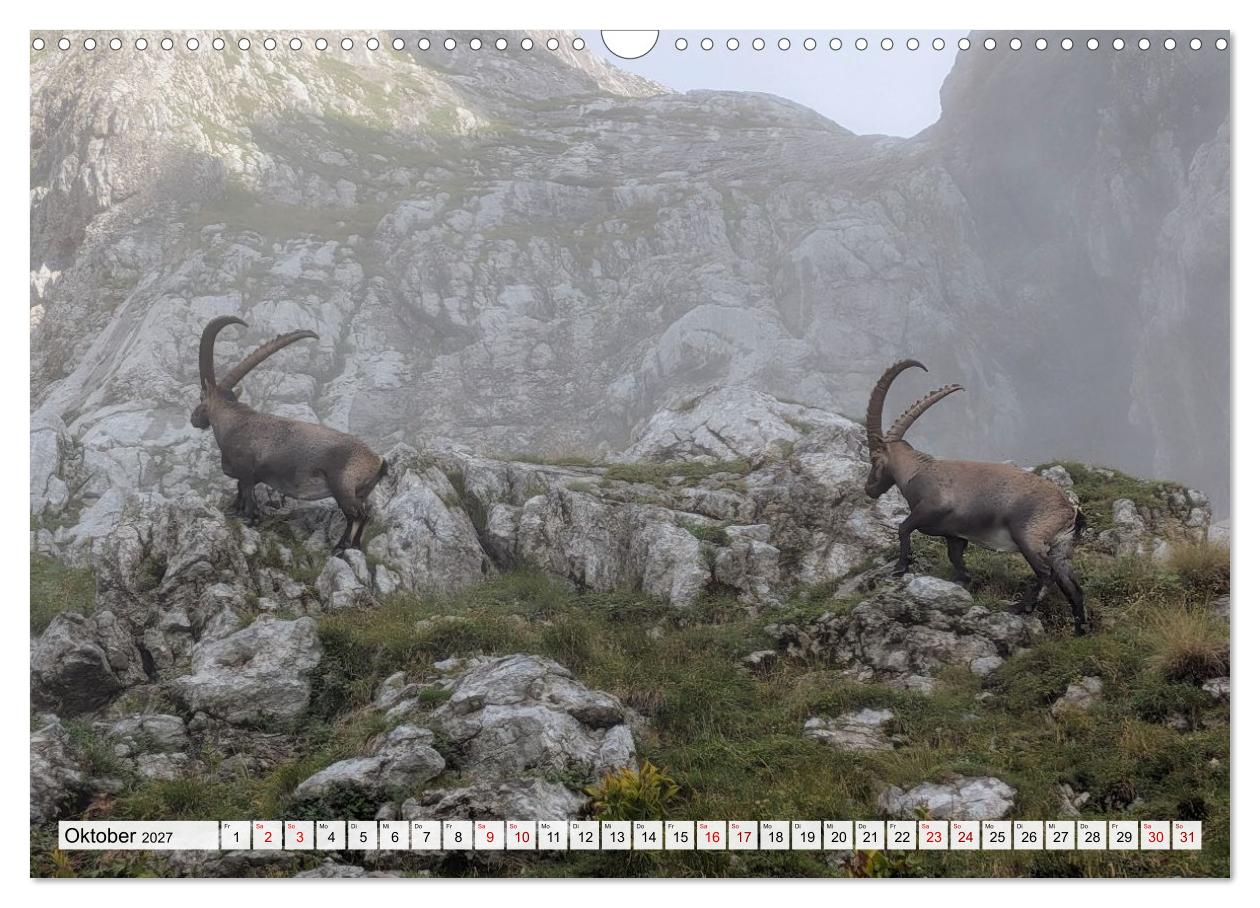Click date 27 on the calendar
This screenshot has height=908, width=1260.
point(1060,836)
